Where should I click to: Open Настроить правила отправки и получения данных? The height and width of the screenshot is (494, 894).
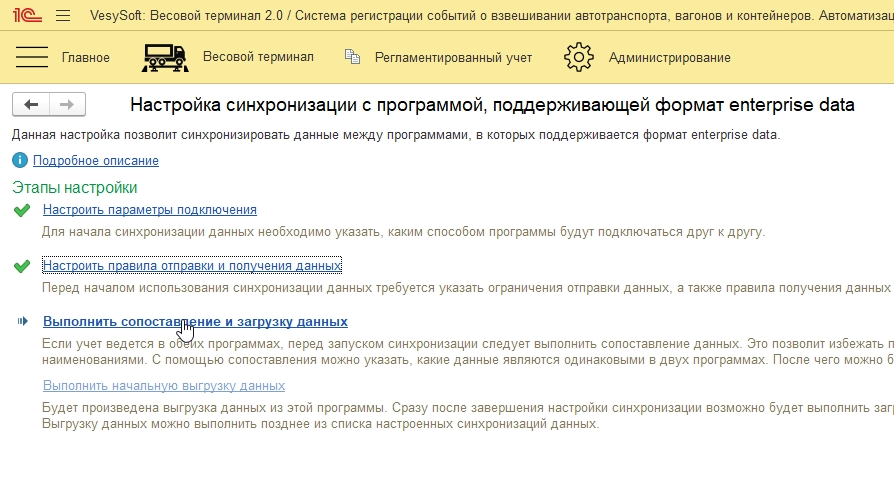pos(192,266)
